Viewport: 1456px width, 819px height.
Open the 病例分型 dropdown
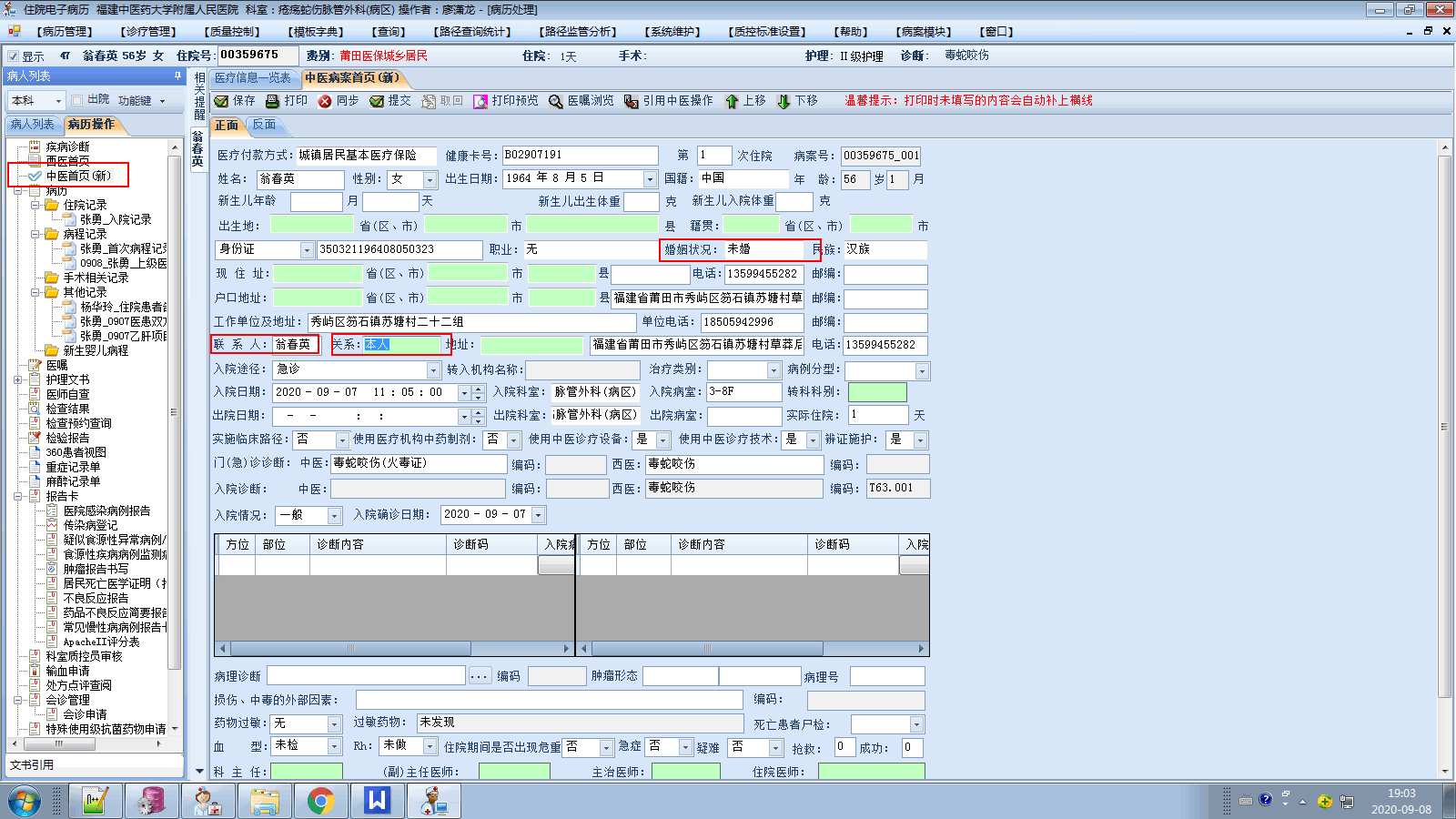[x=922, y=371]
